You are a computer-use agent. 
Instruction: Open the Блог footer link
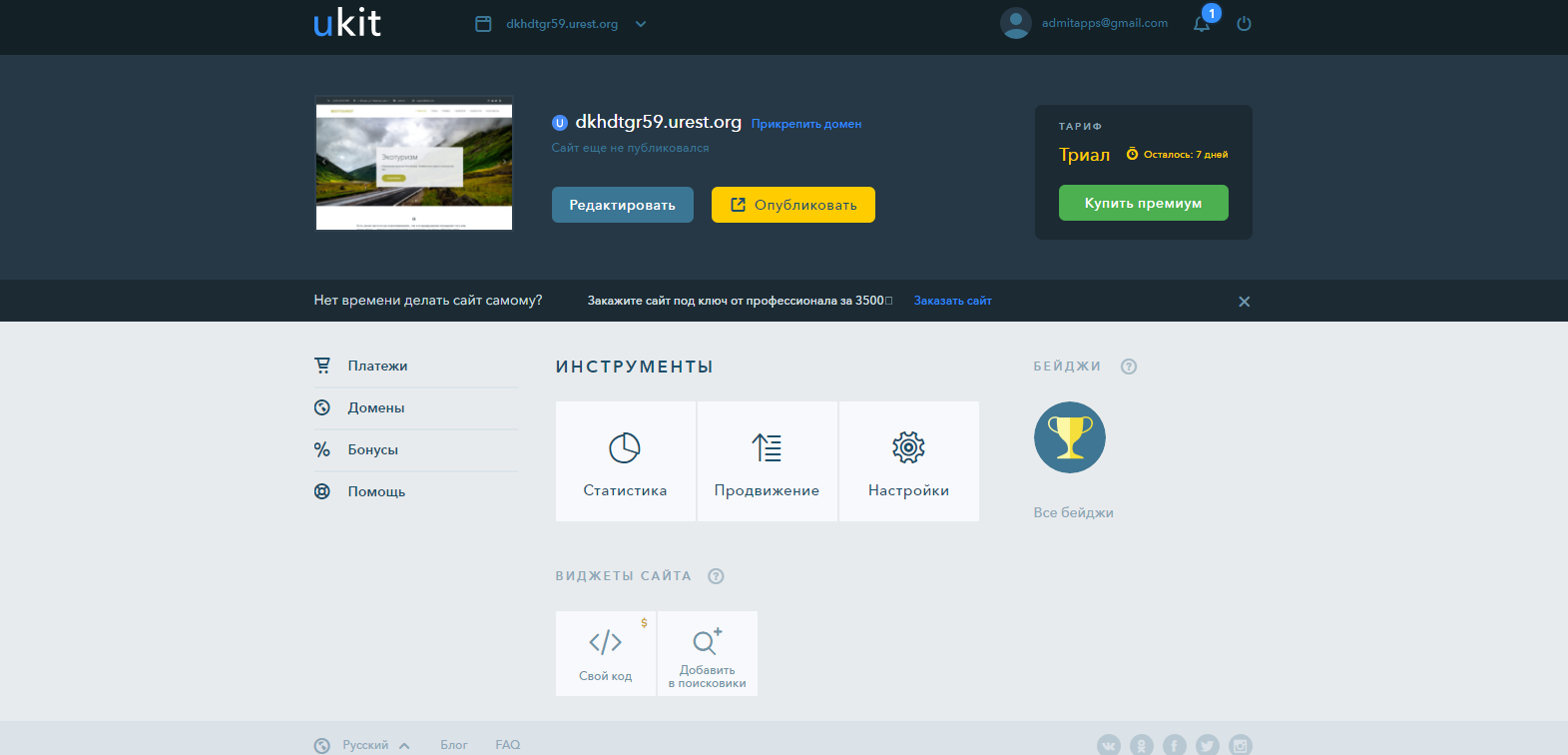pyautogui.click(x=454, y=745)
